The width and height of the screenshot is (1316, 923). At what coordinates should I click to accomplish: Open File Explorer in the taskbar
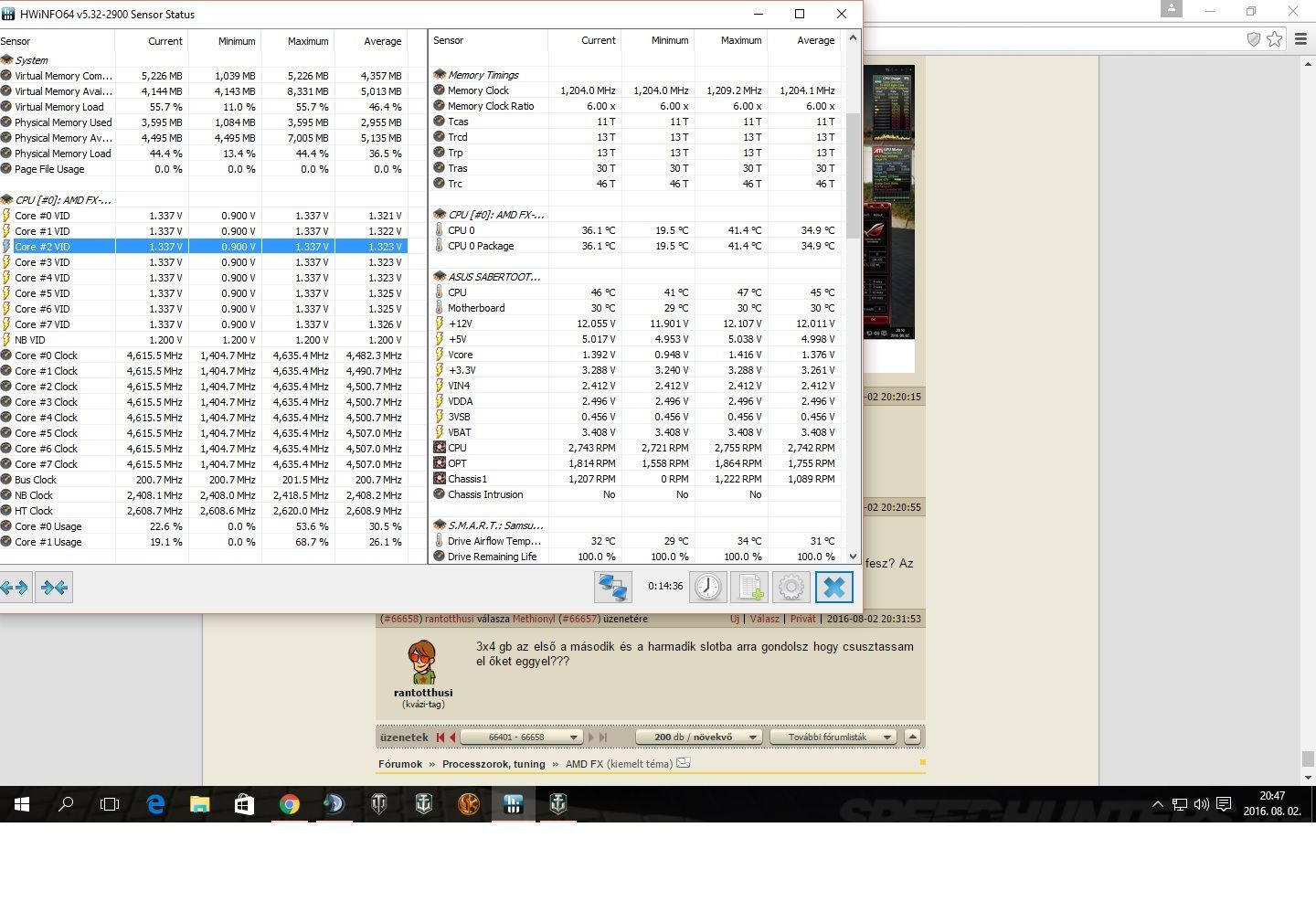(200, 804)
